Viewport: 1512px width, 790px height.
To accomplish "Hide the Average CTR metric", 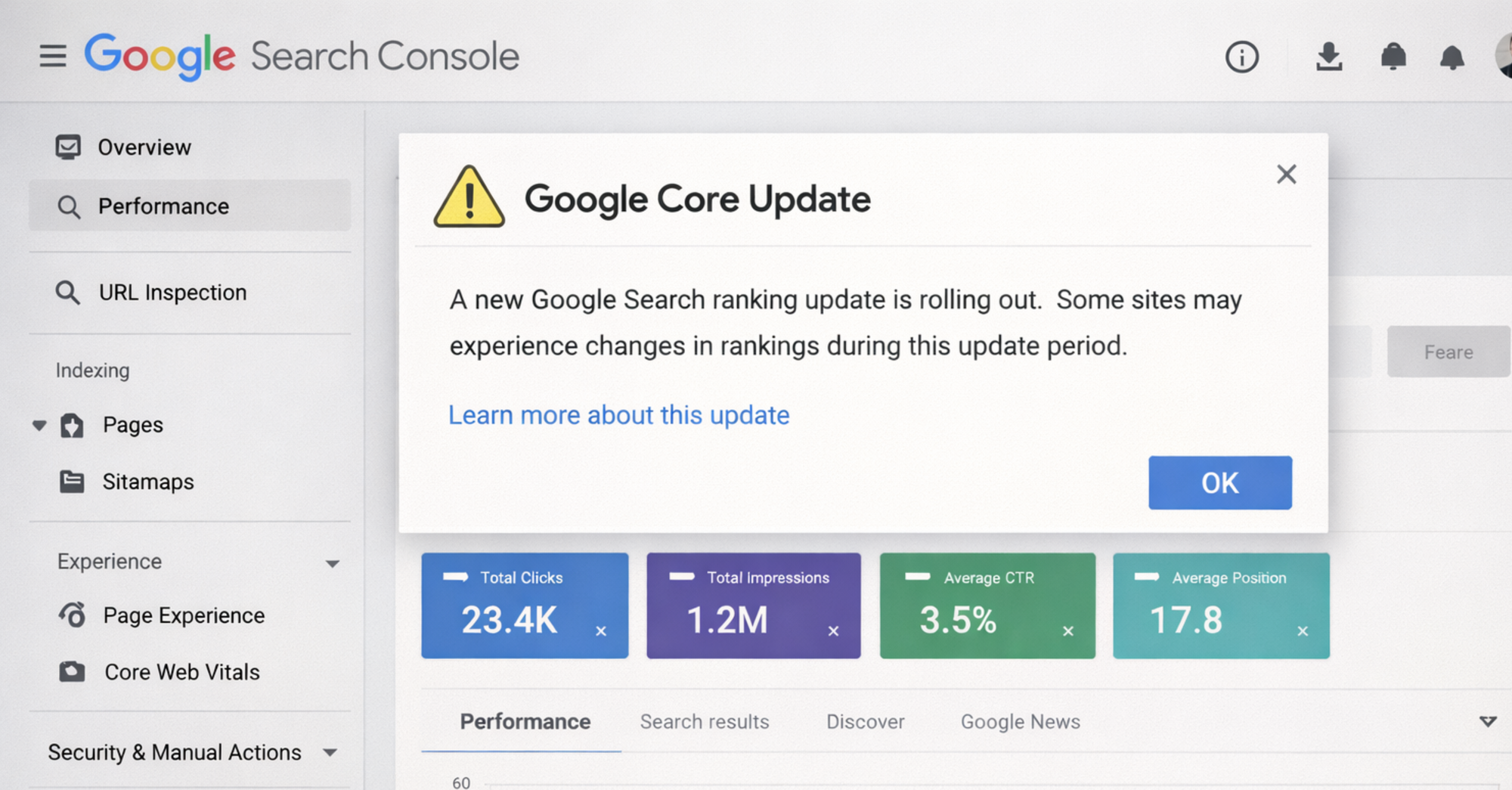I will [x=1068, y=630].
